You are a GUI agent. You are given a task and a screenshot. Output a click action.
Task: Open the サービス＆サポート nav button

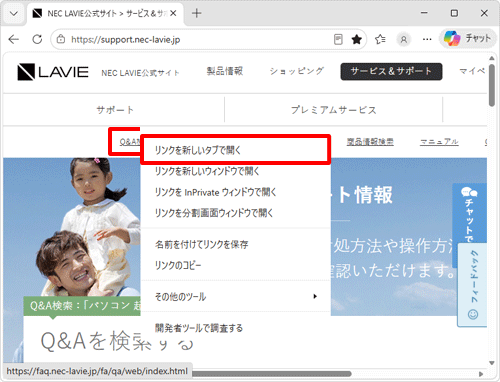[x=391, y=71]
